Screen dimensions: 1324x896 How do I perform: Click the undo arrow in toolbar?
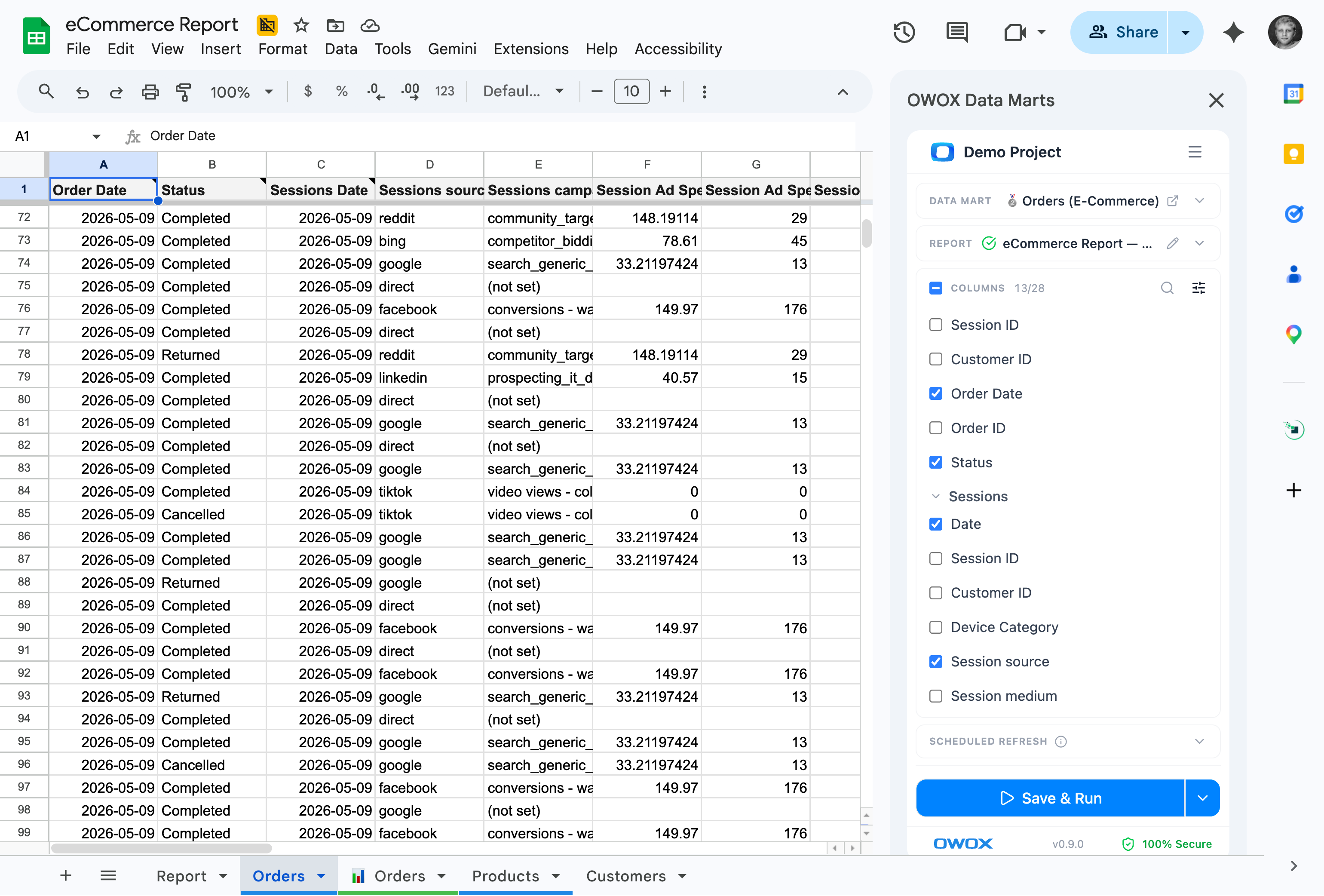[x=83, y=92]
